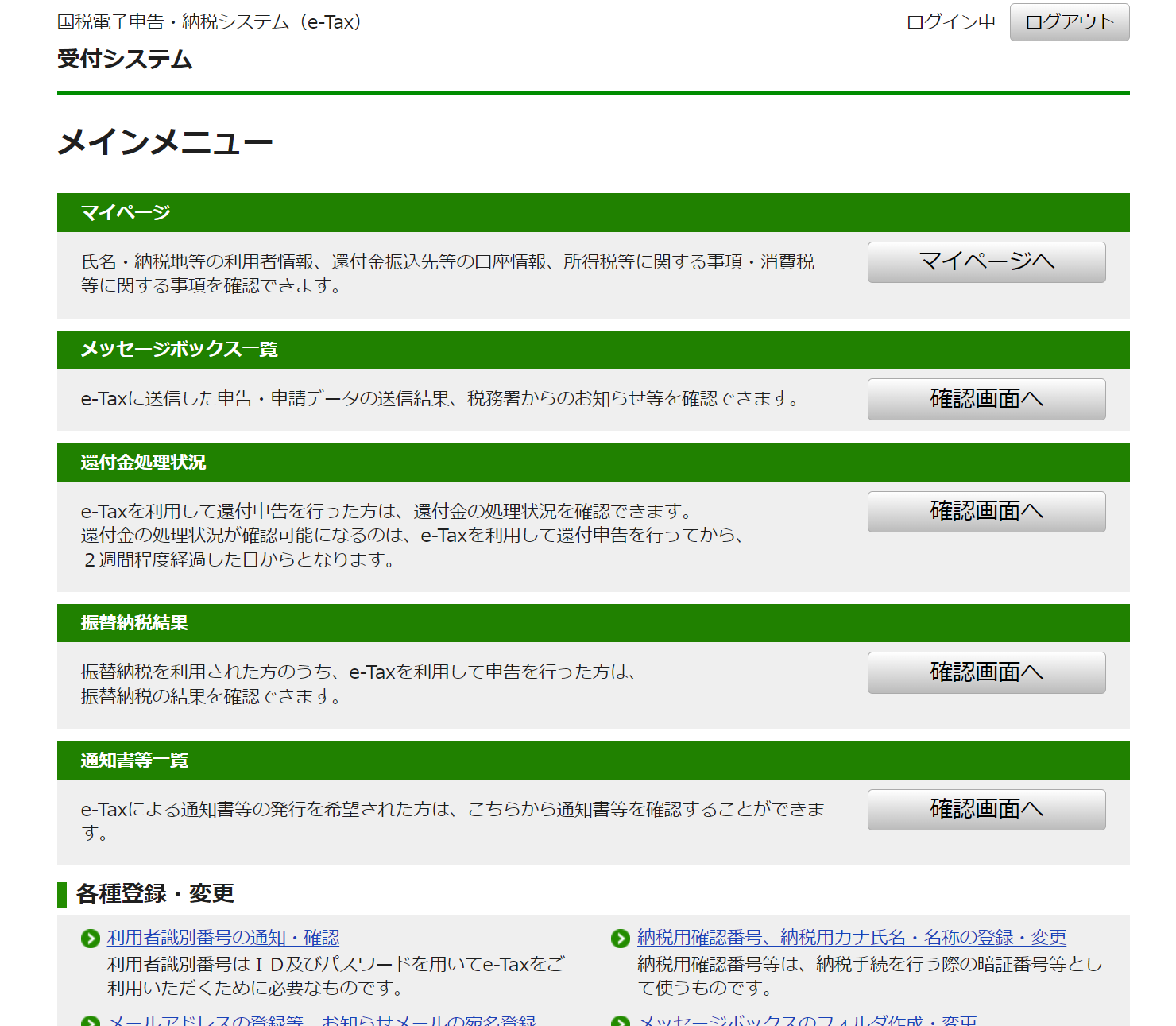Click green arrow icon beside メッセージボックスのフォルダ作成

point(621,1021)
